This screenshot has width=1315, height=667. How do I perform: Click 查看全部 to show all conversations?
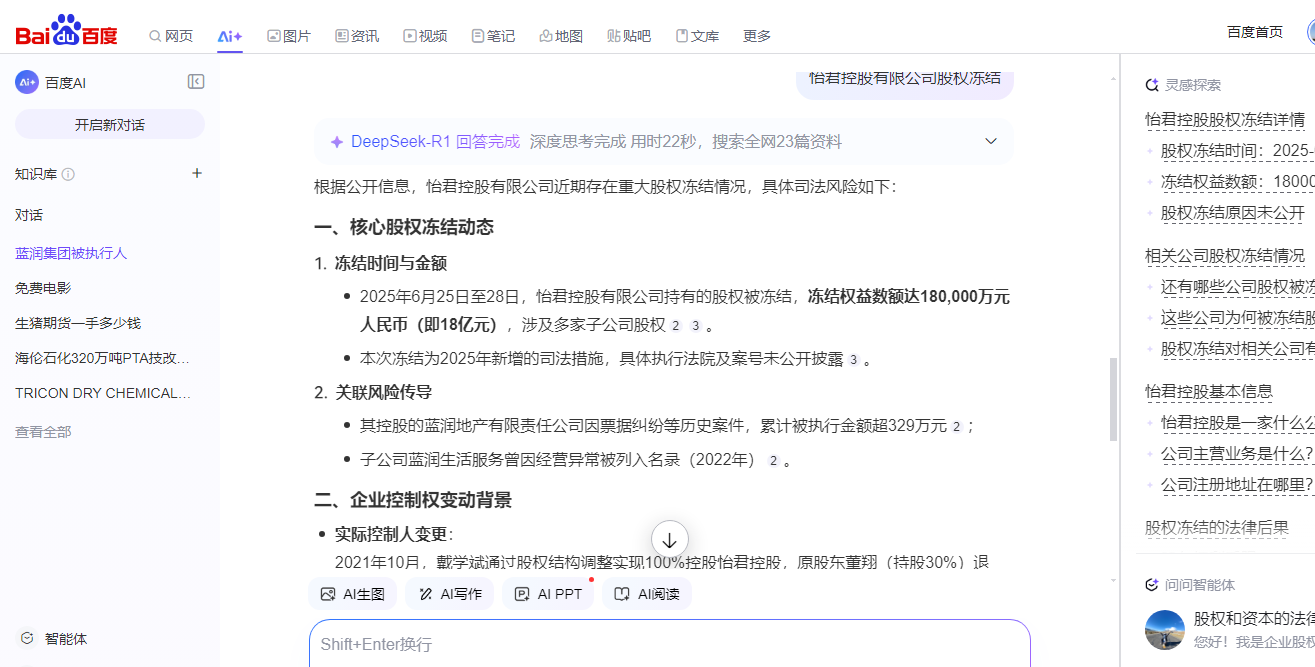coord(43,432)
